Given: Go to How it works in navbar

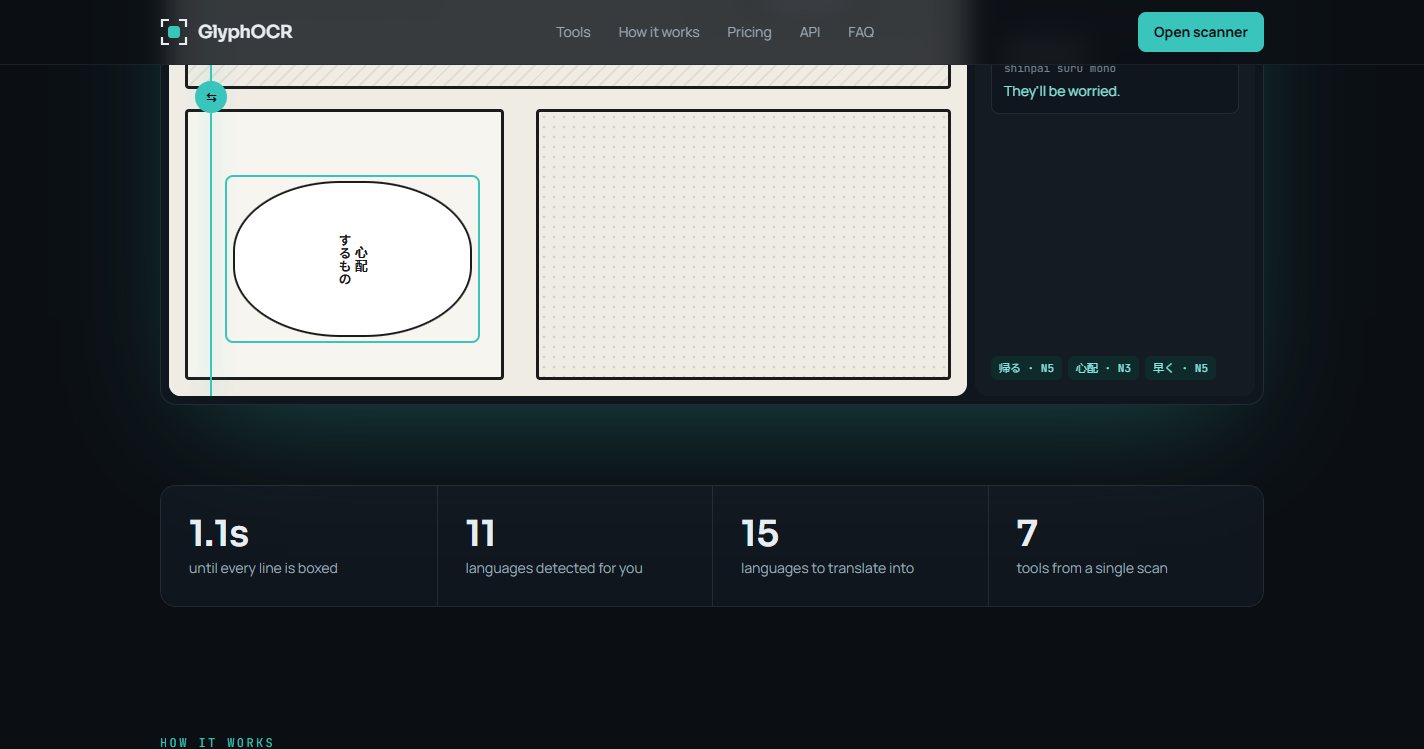Looking at the screenshot, I should click(659, 32).
